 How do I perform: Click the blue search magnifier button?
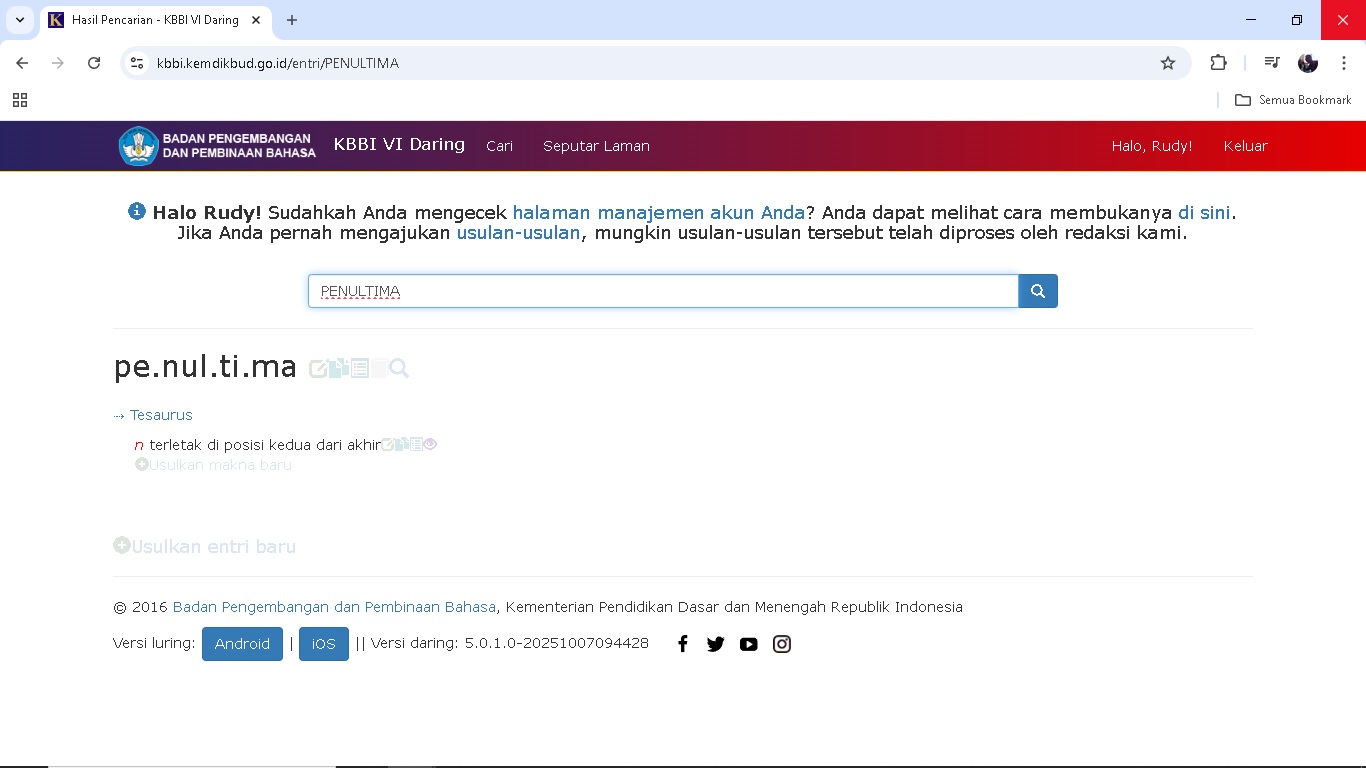pos(1037,291)
